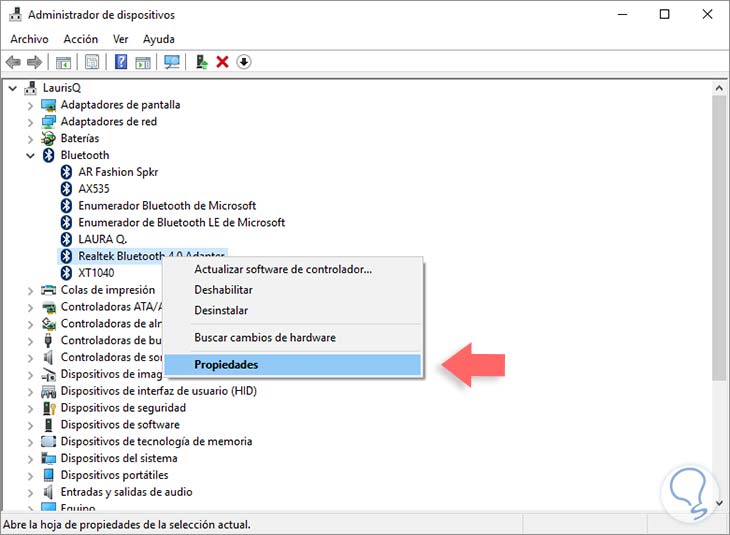730x535 pixels.
Task: Click the Dispositivos de seguridad icon
Action: [48, 408]
